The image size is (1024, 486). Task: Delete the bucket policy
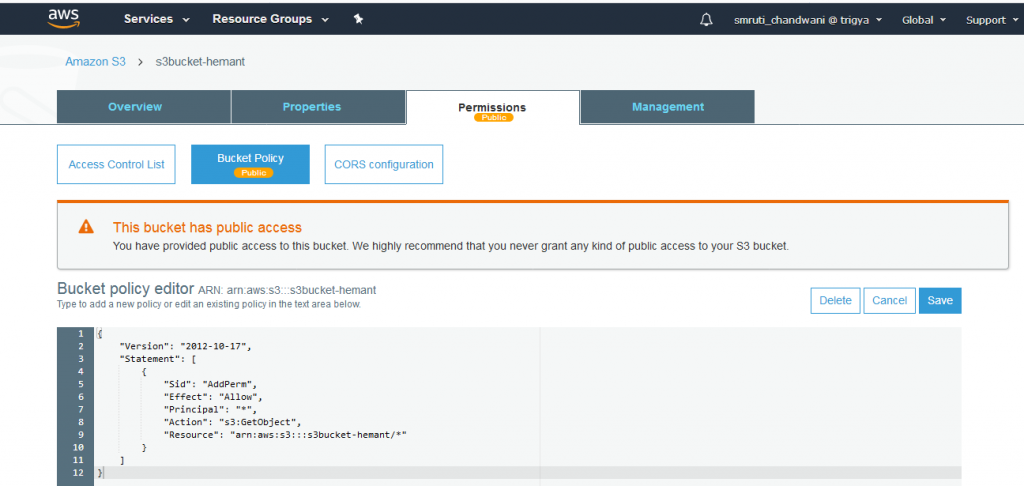click(x=835, y=300)
